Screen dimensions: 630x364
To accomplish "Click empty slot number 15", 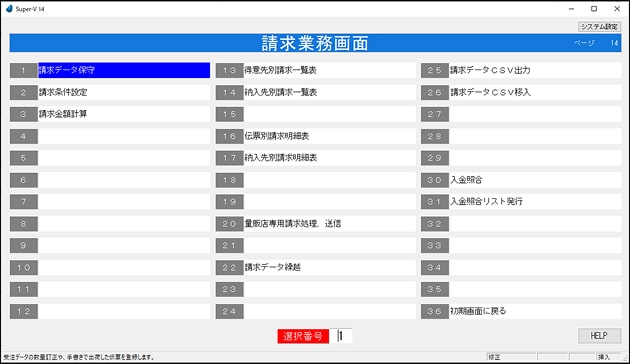I will pyautogui.click(x=229, y=114).
